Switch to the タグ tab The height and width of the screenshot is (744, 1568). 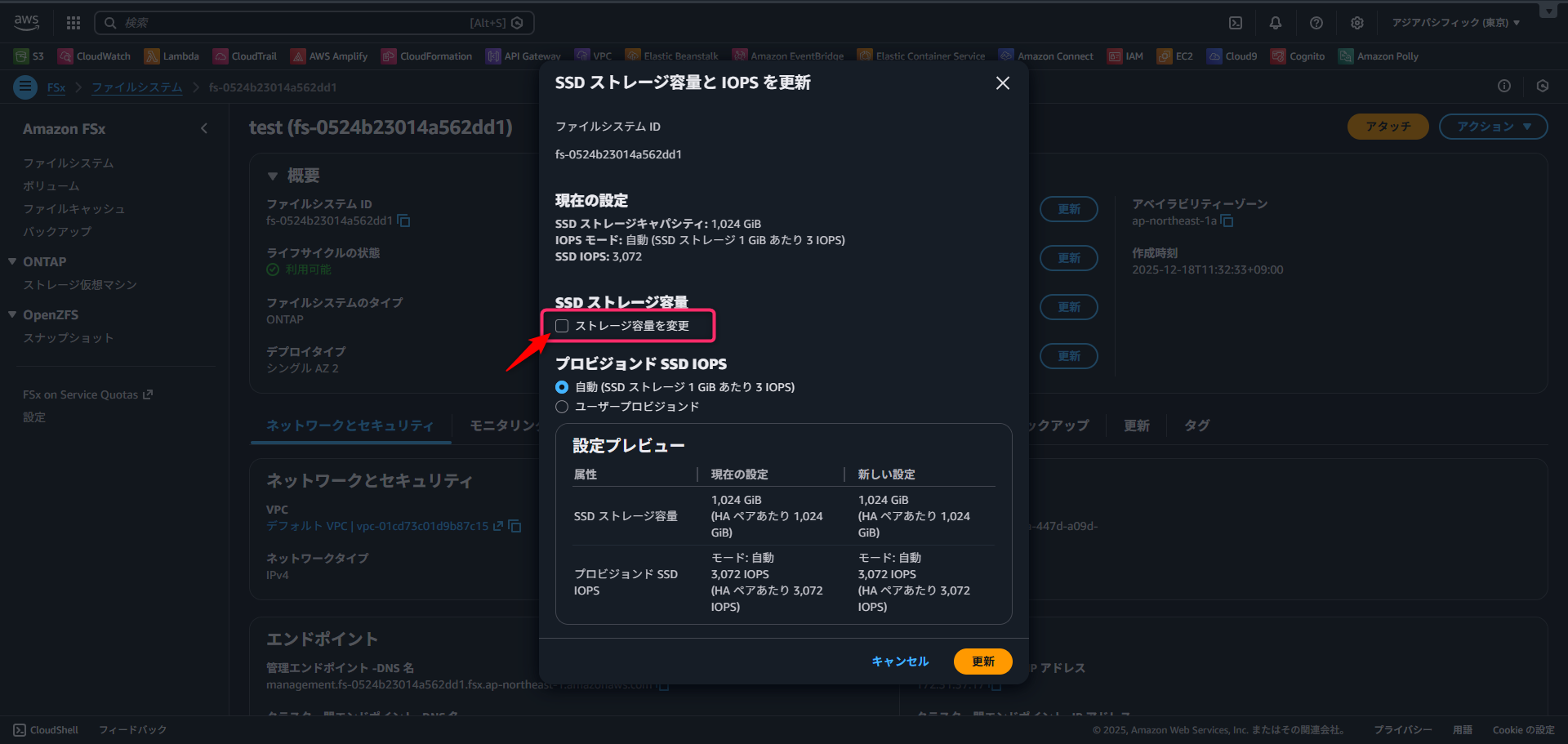(1197, 425)
